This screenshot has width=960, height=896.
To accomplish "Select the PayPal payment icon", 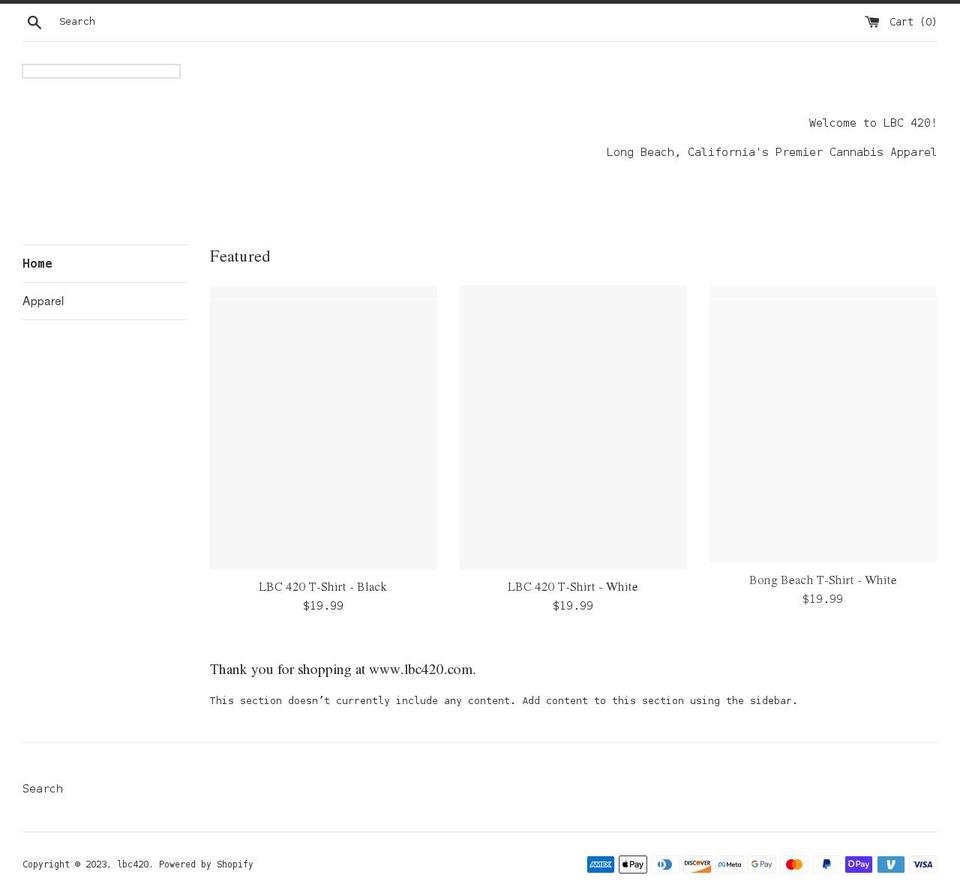I will point(827,864).
